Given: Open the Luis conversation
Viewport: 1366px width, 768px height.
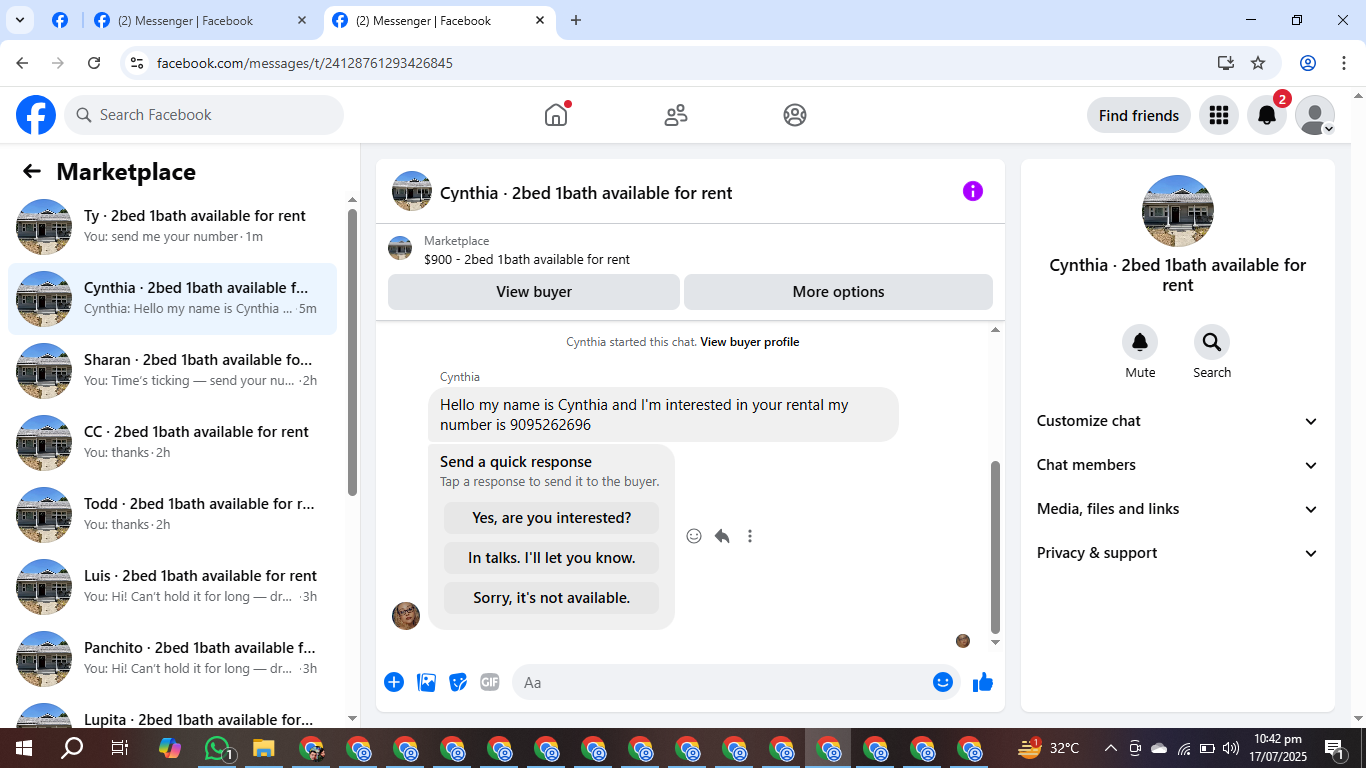Looking at the screenshot, I should tap(172, 587).
